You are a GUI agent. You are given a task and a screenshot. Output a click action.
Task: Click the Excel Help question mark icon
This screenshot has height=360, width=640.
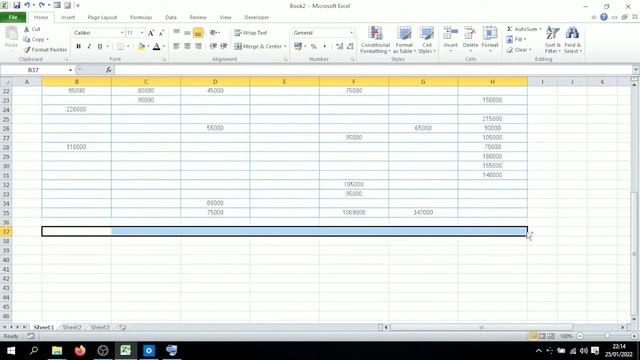[x=604, y=17]
